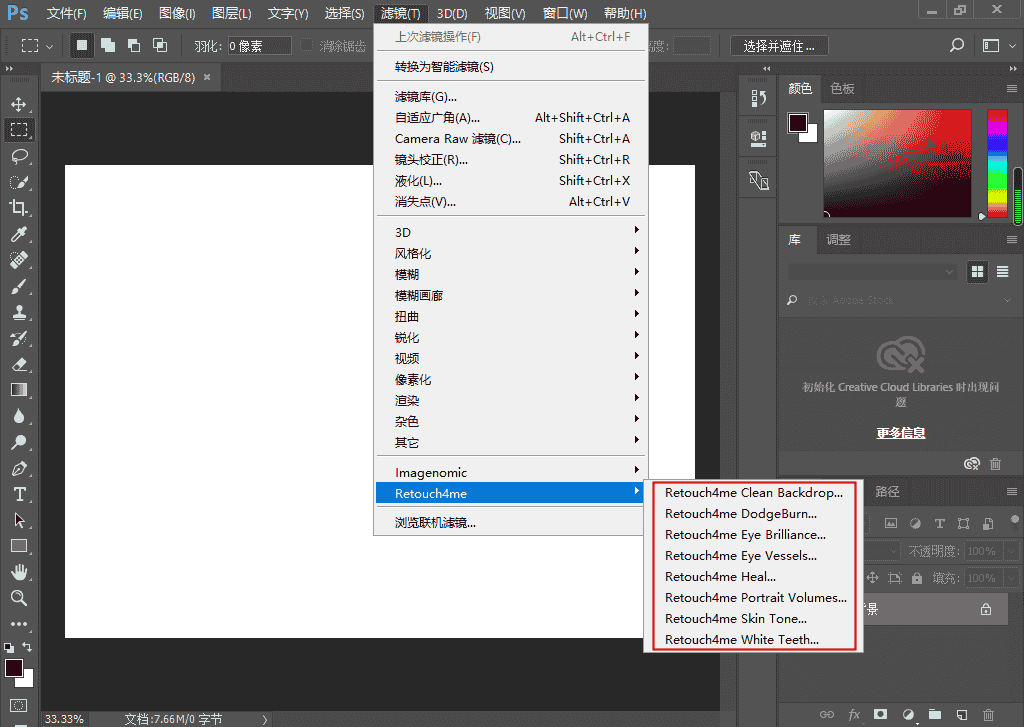1024x727 pixels.
Task: Select the Lasso tool
Action: pos(19,156)
